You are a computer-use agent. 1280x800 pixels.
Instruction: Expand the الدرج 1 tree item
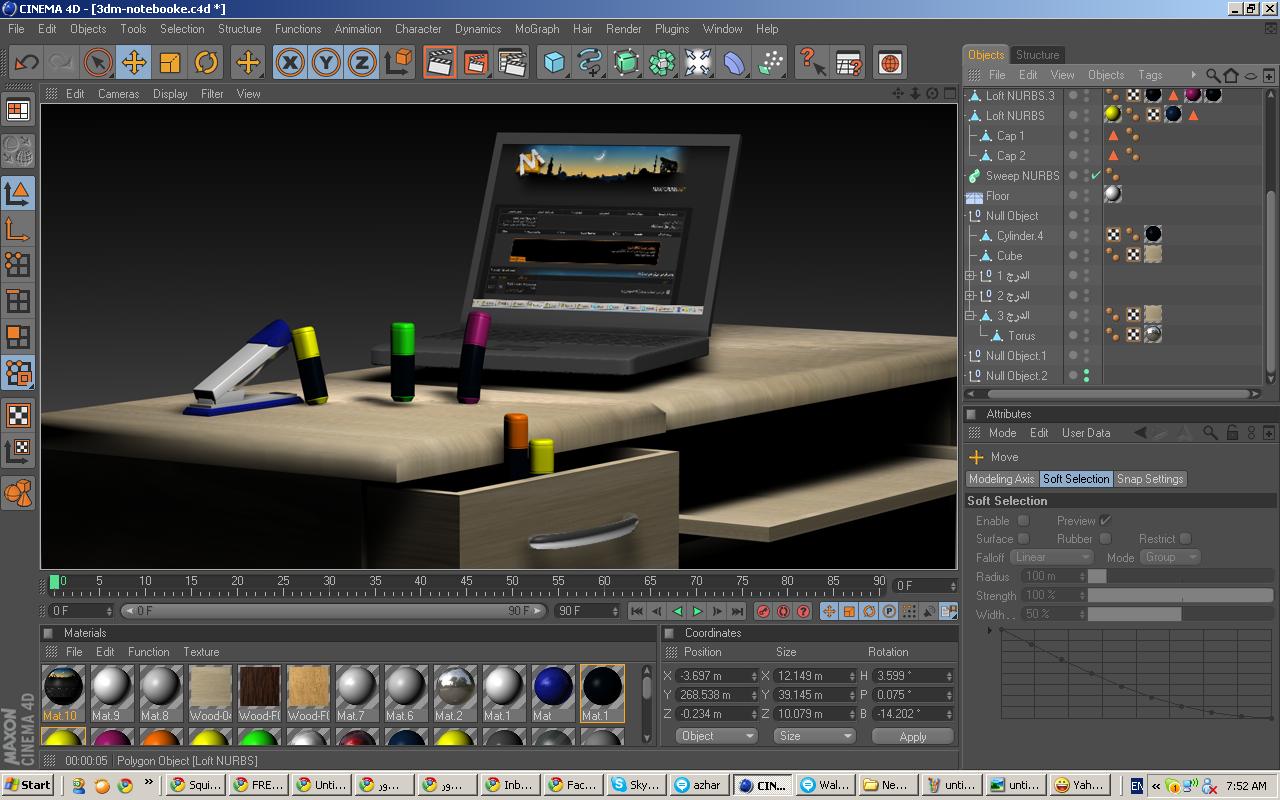tap(970, 276)
